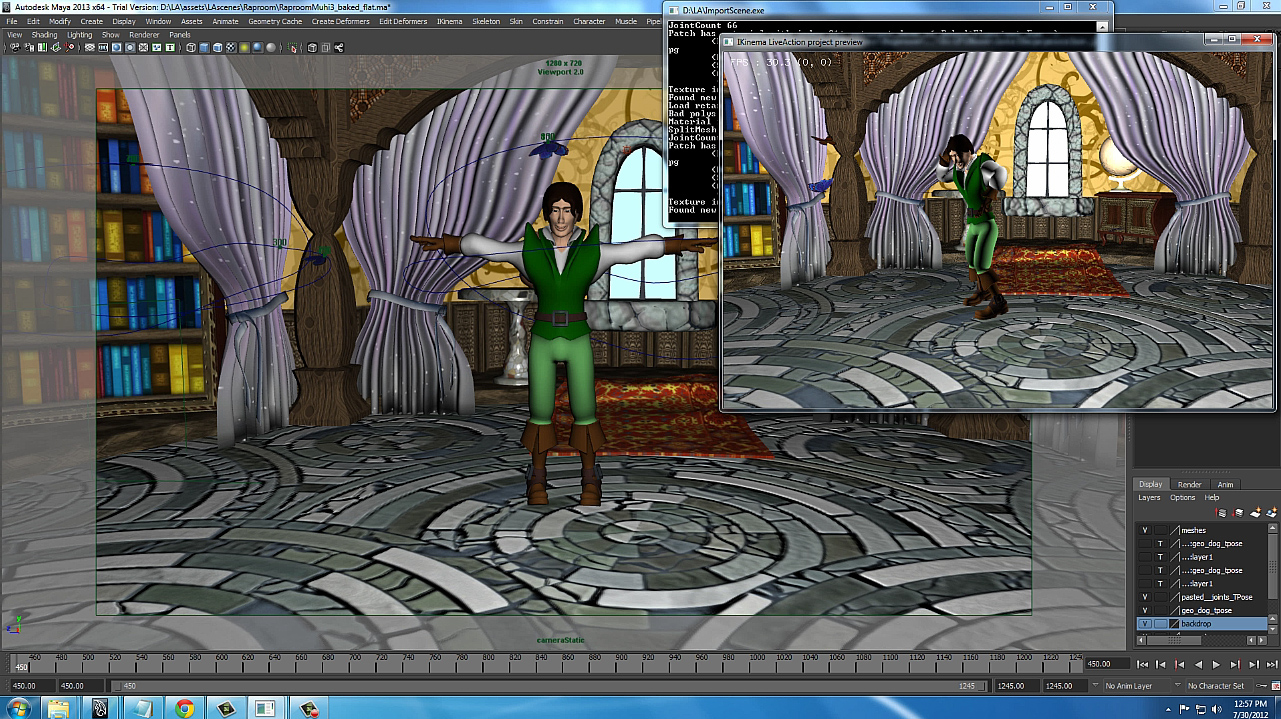
Task: Toggle Auto Keyframe key icon
Action: [1261, 686]
